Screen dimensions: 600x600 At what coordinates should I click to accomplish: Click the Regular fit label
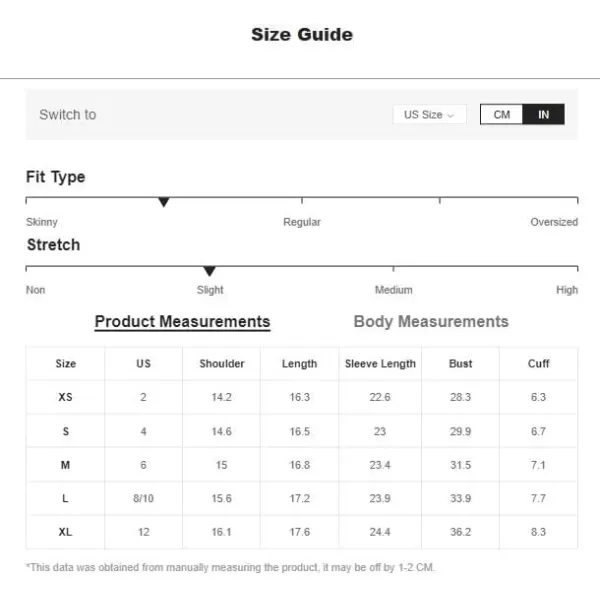(302, 222)
